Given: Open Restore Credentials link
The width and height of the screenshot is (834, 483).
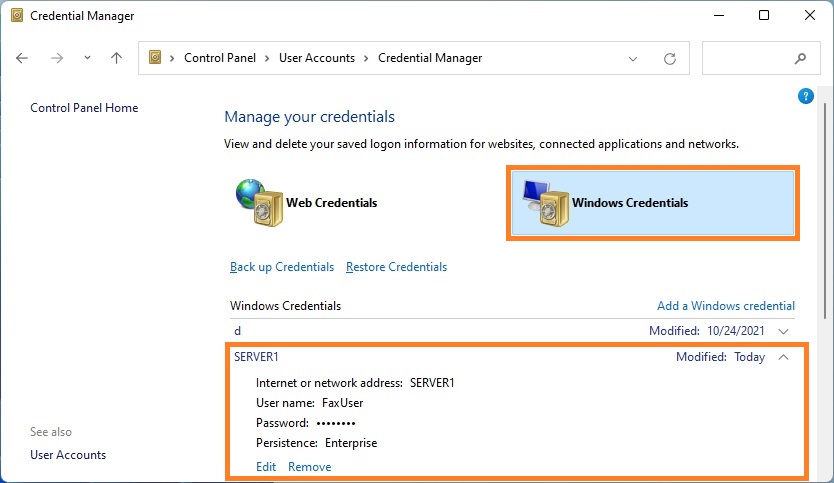Looking at the screenshot, I should 396,267.
